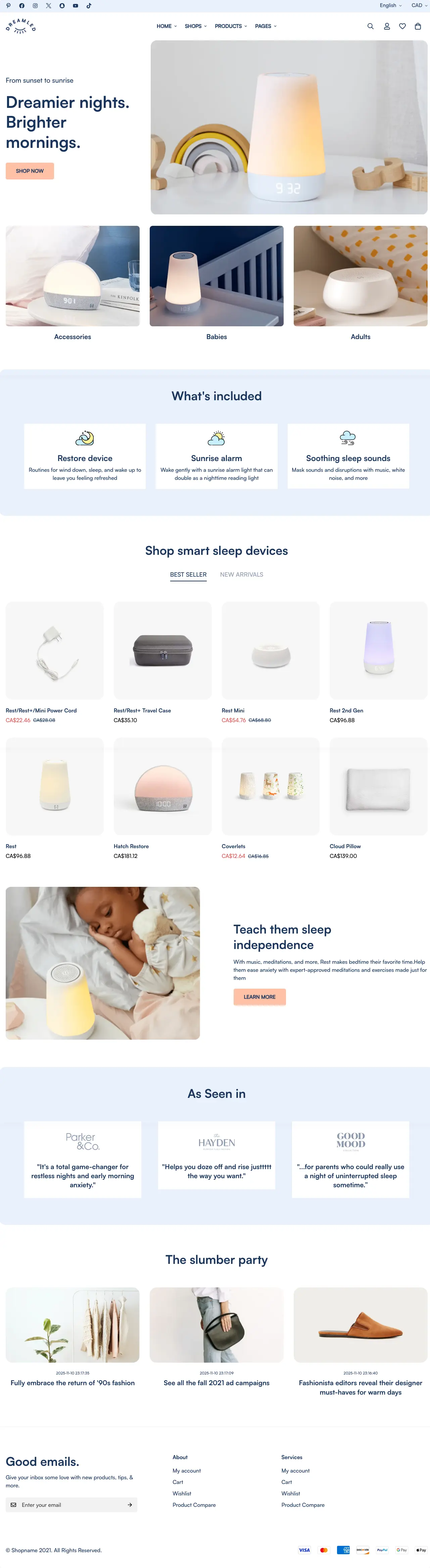View wishlist via heart icon
The width and height of the screenshot is (430, 1568).
tap(402, 26)
